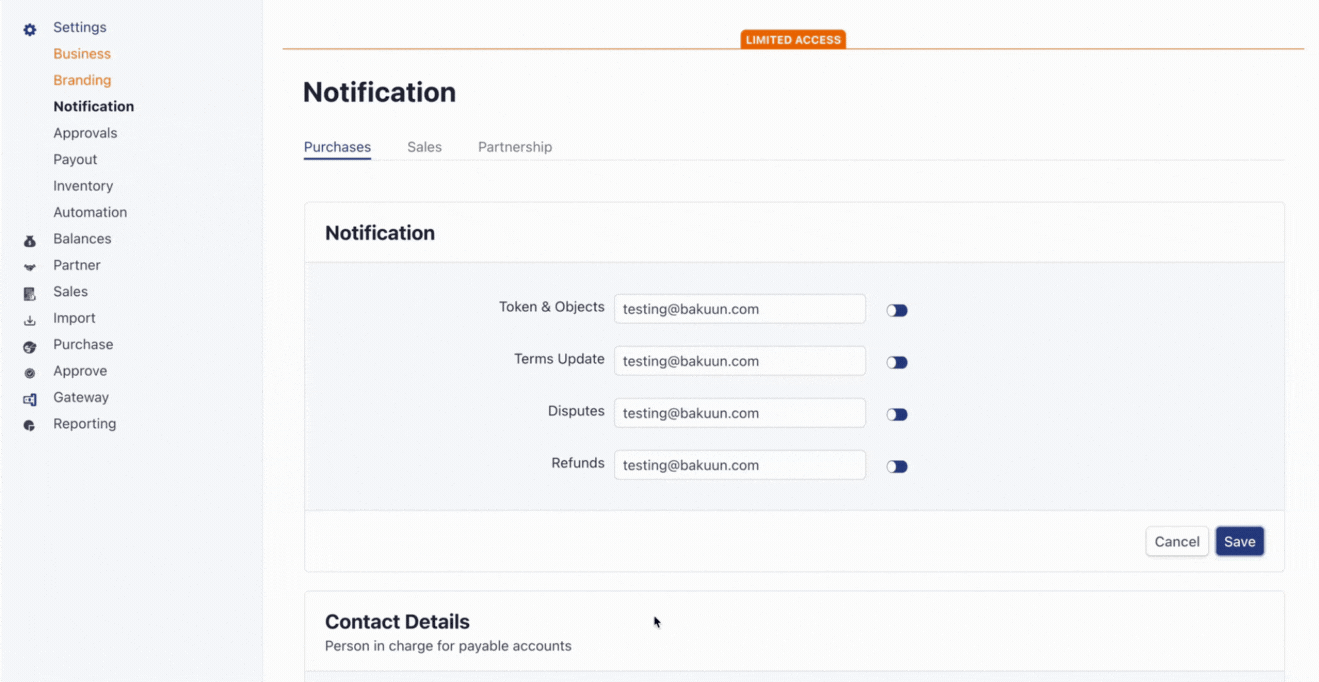This screenshot has width=1319, height=682.
Task: Toggle the Terms Update notification switch
Action: [x=896, y=361]
